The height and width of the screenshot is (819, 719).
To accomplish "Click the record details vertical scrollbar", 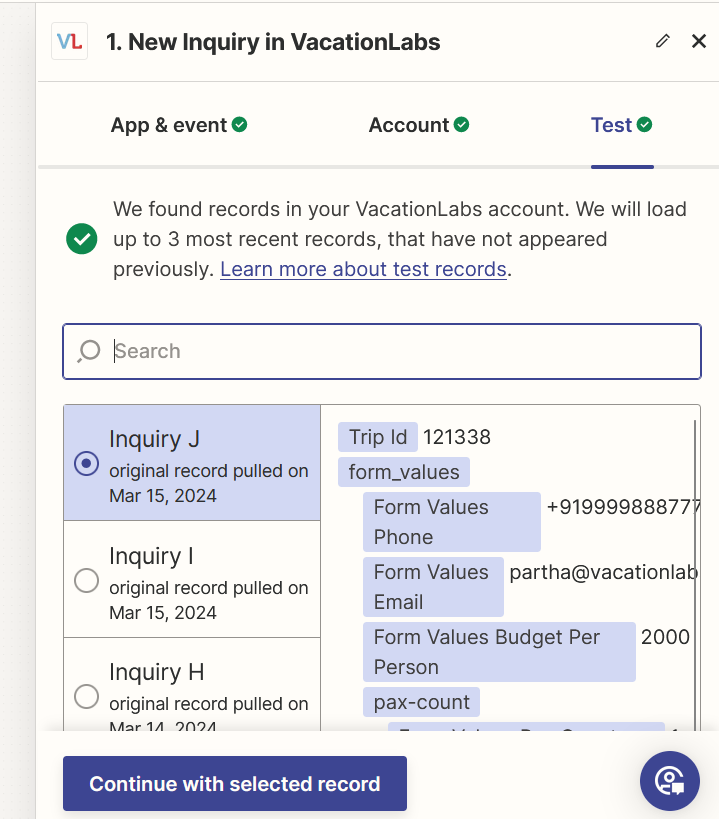I will pyautogui.click(x=694, y=560).
